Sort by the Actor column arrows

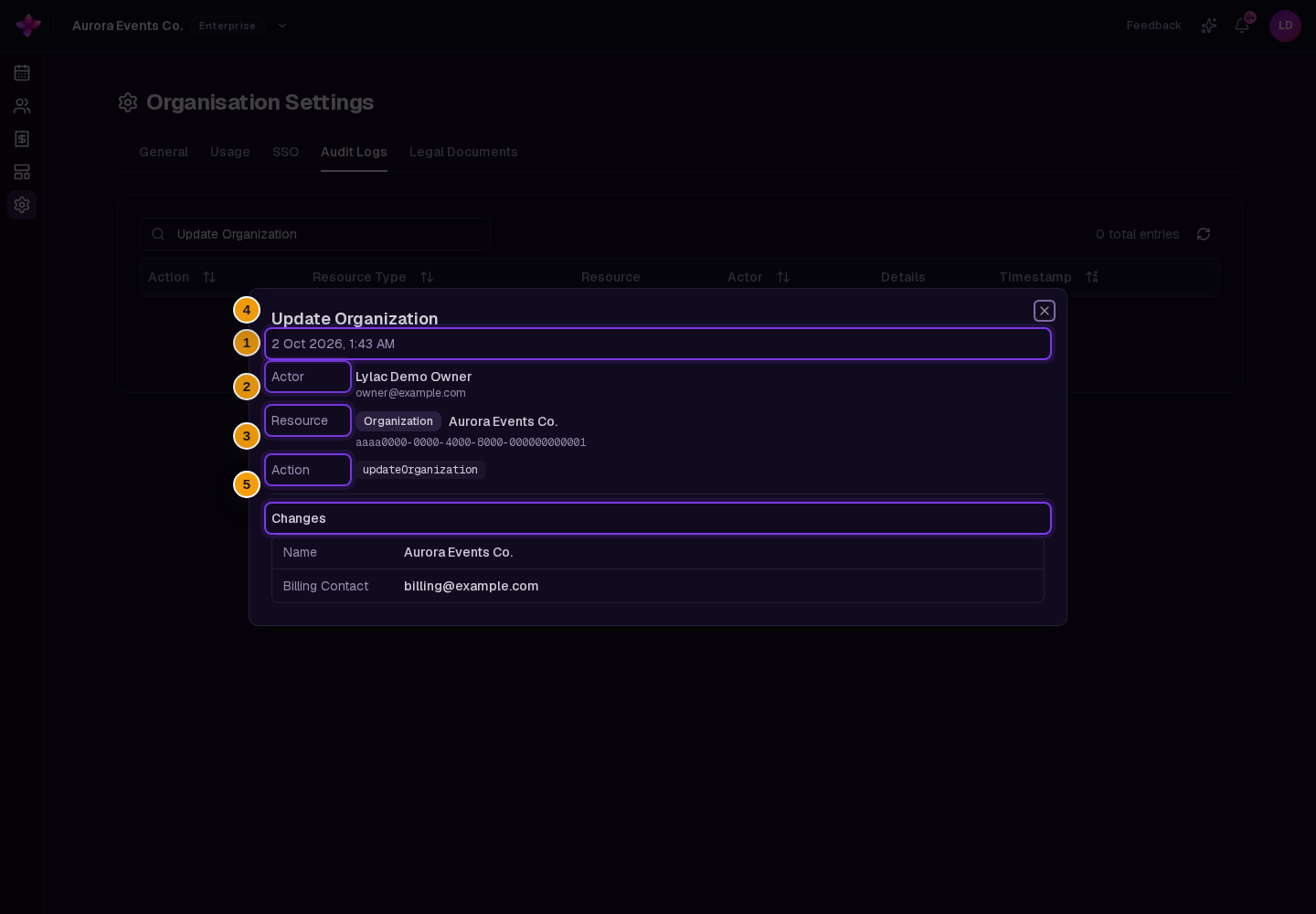tap(783, 277)
